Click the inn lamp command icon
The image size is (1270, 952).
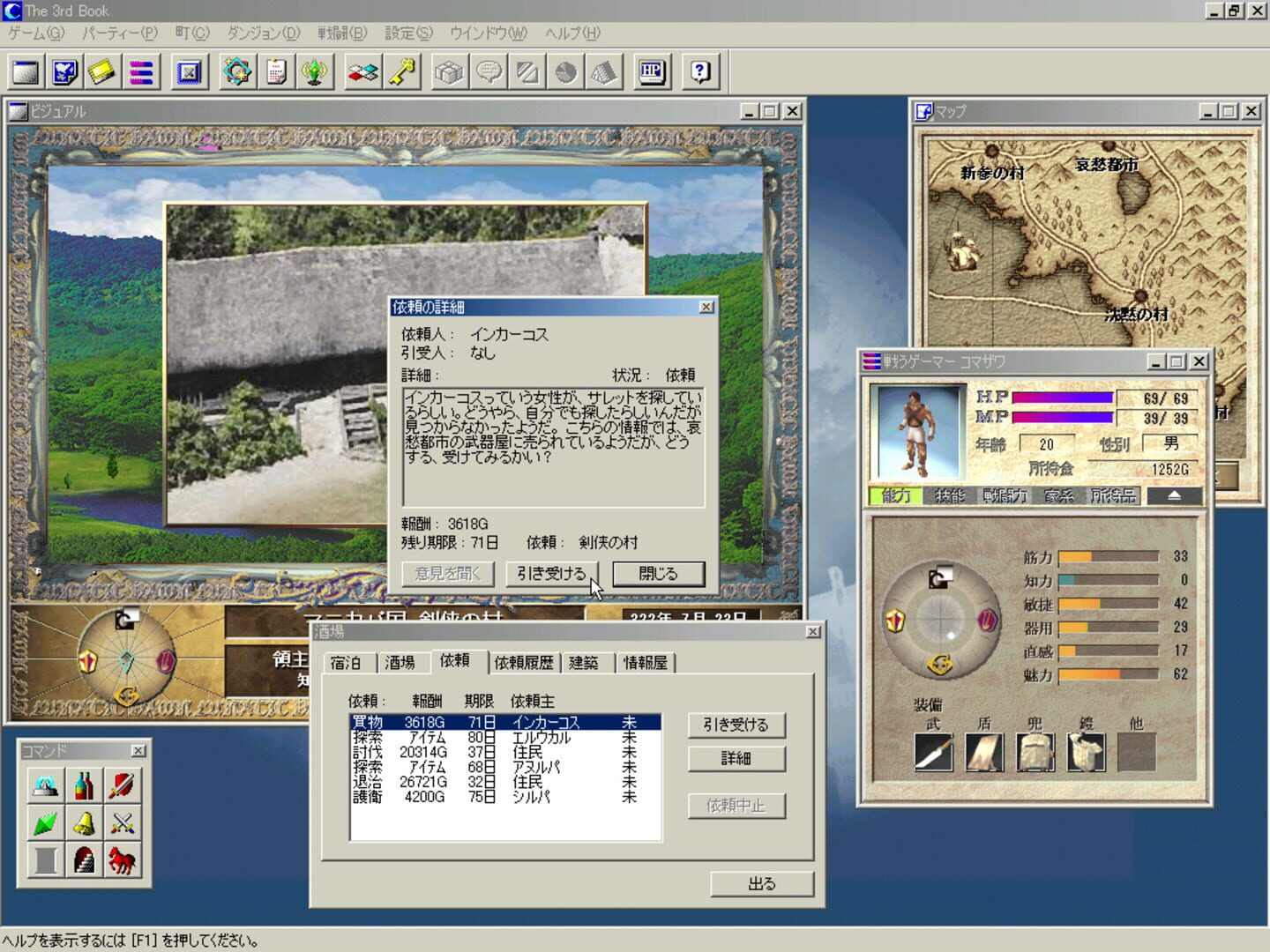click(x=46, y=786)
